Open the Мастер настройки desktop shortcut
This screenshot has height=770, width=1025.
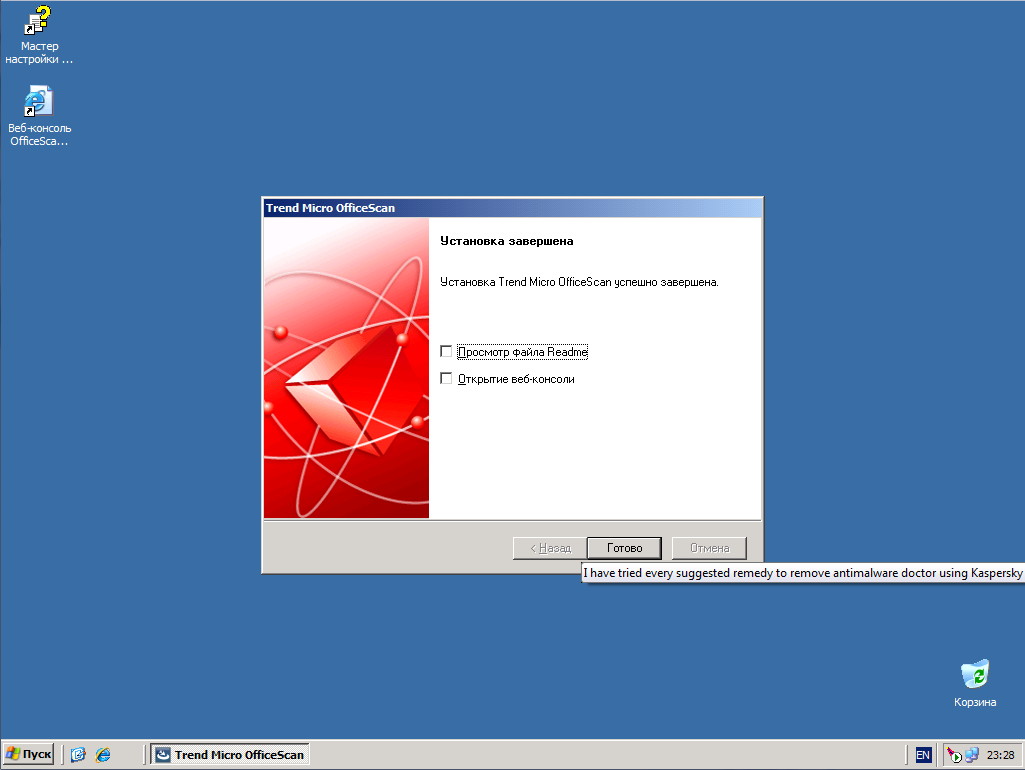[x=39, y=35]
